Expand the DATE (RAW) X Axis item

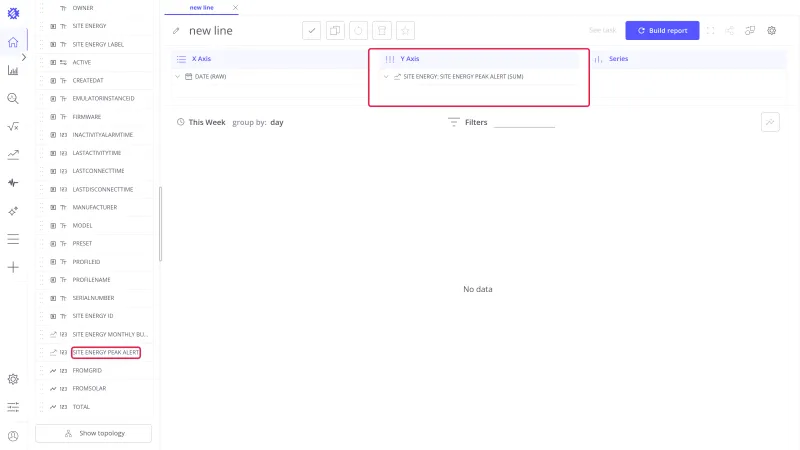178,77
